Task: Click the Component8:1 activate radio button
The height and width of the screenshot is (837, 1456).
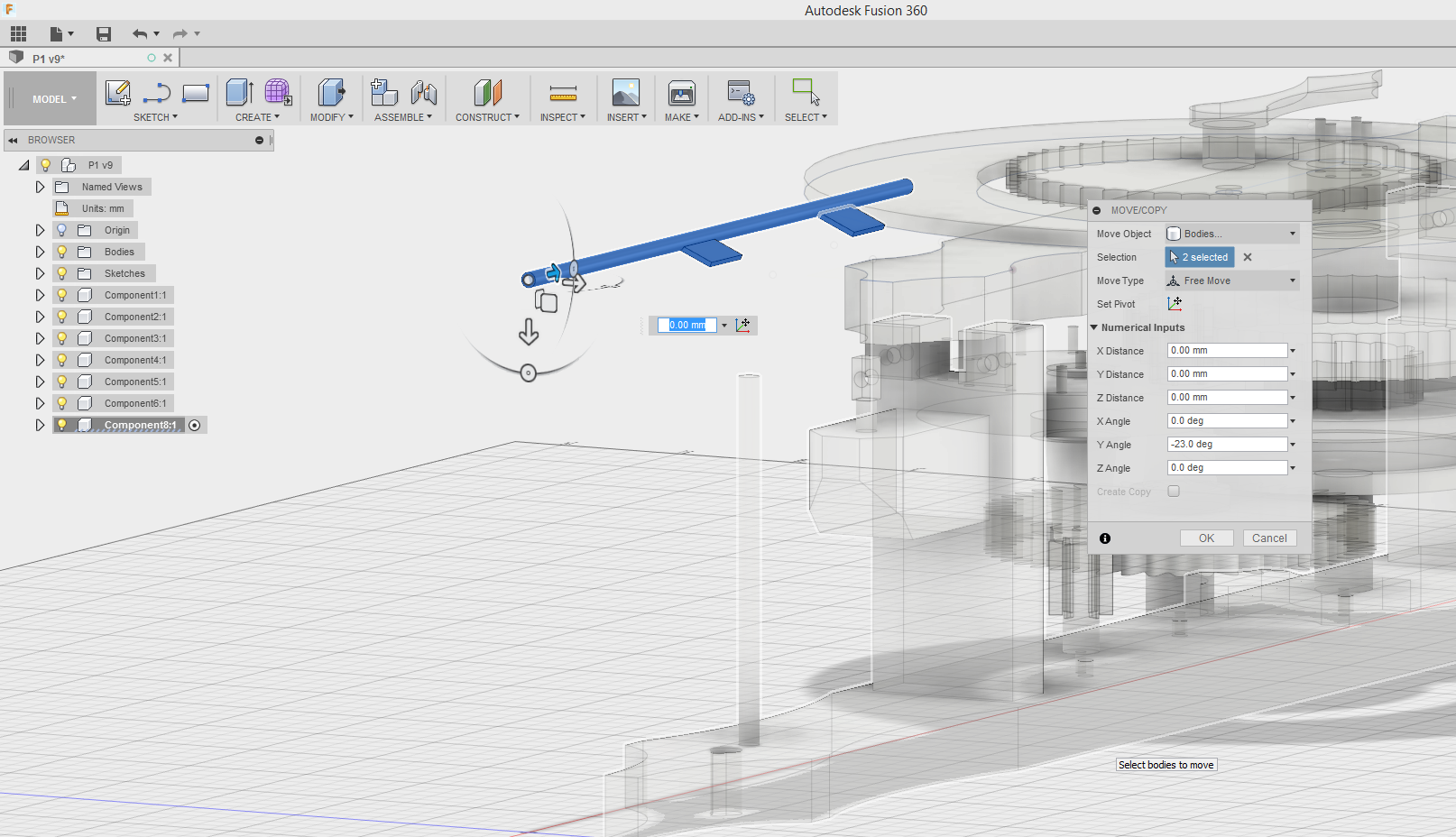Action: tap(195, 425)
